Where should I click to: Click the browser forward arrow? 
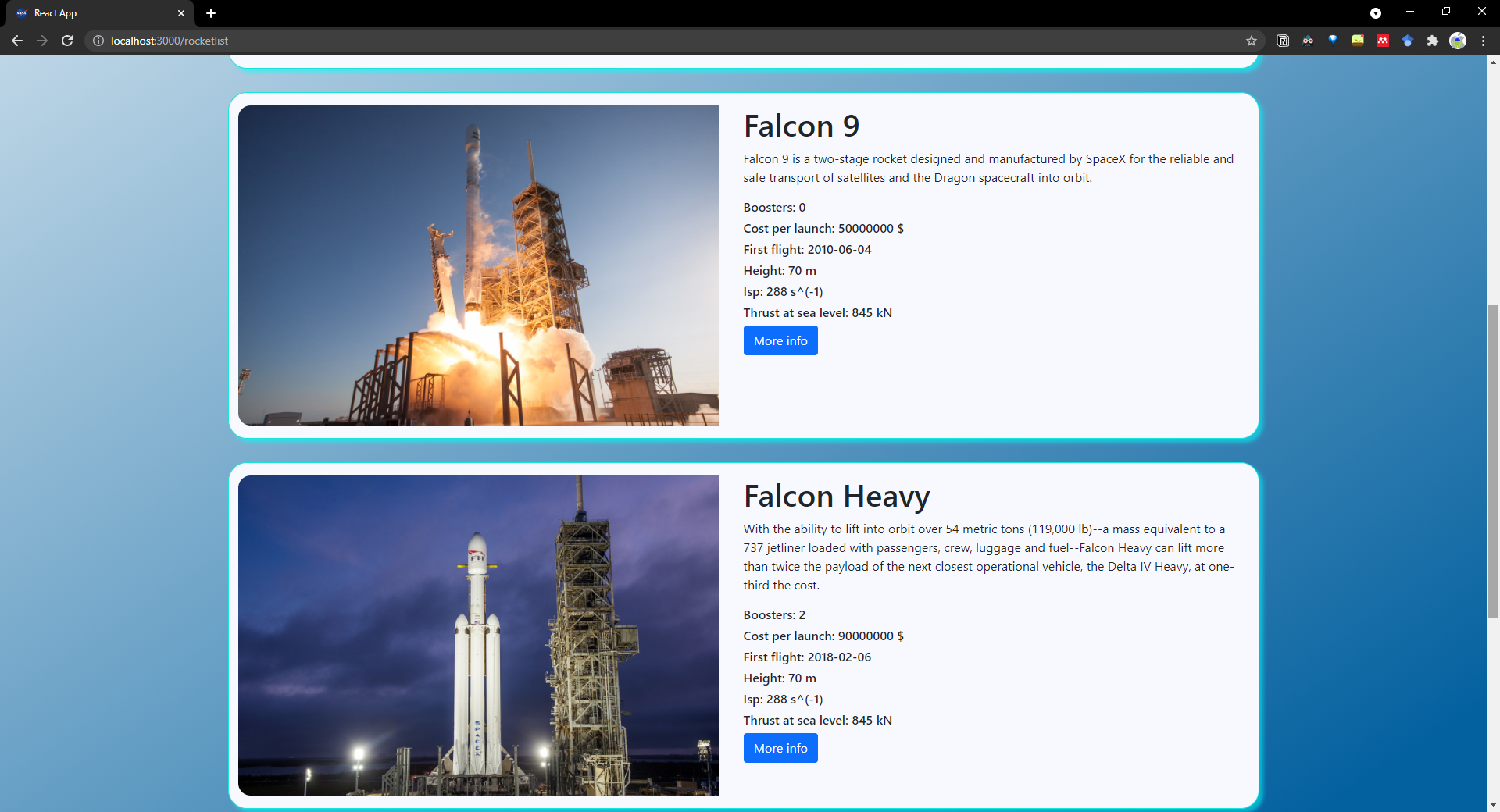pos(42,41)
